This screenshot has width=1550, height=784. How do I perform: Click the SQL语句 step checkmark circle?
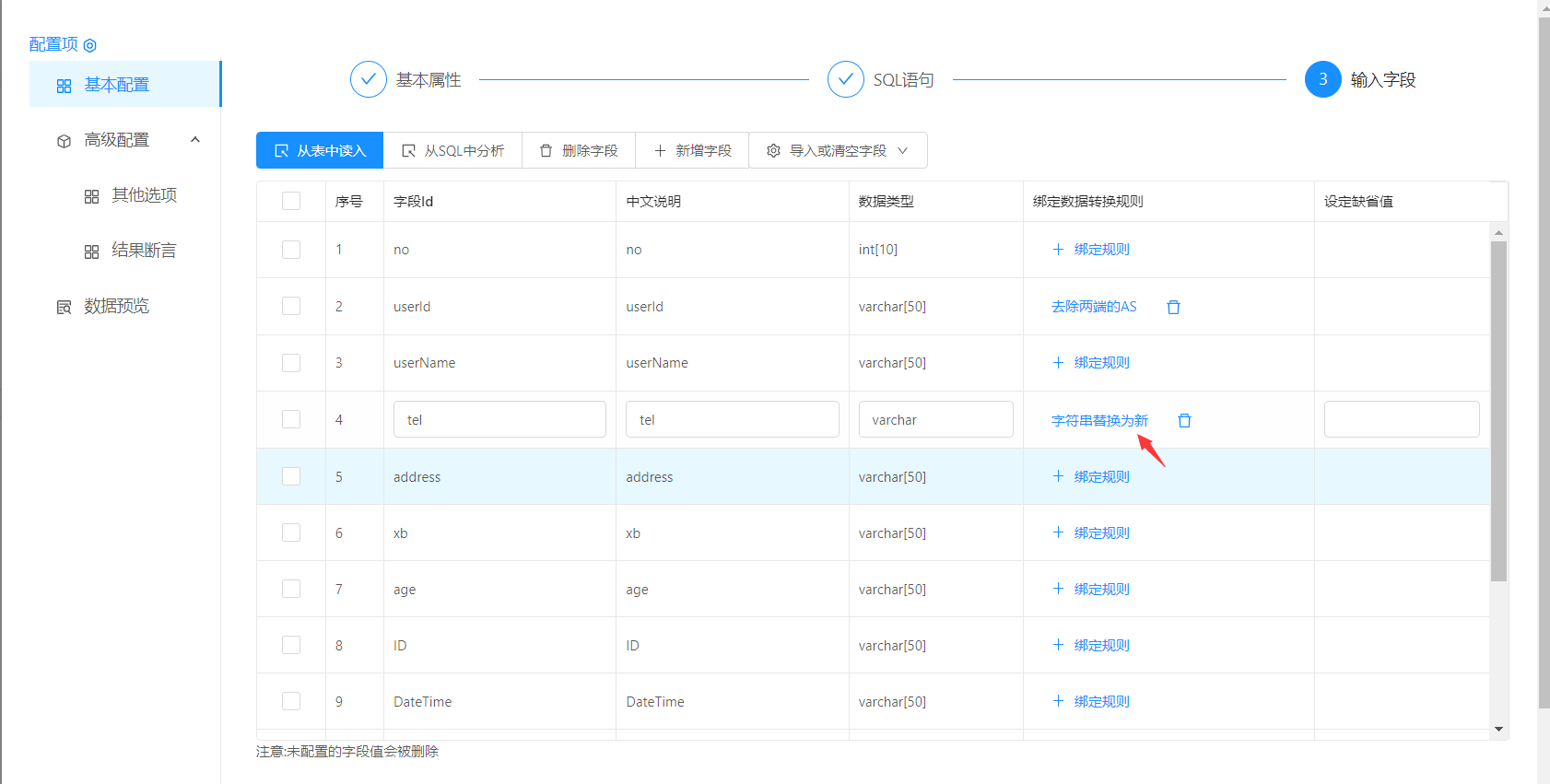click(845, 79)
